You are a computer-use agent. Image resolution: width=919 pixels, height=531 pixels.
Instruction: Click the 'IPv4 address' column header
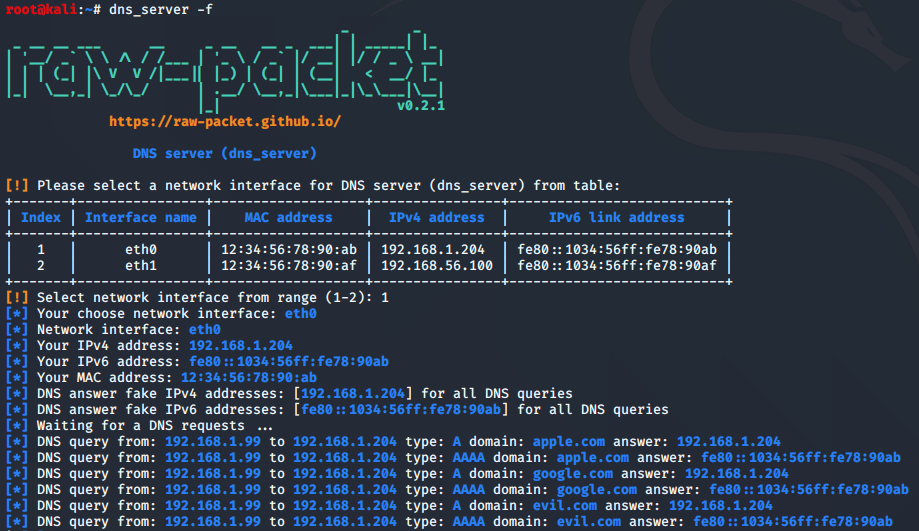(437, 217)
